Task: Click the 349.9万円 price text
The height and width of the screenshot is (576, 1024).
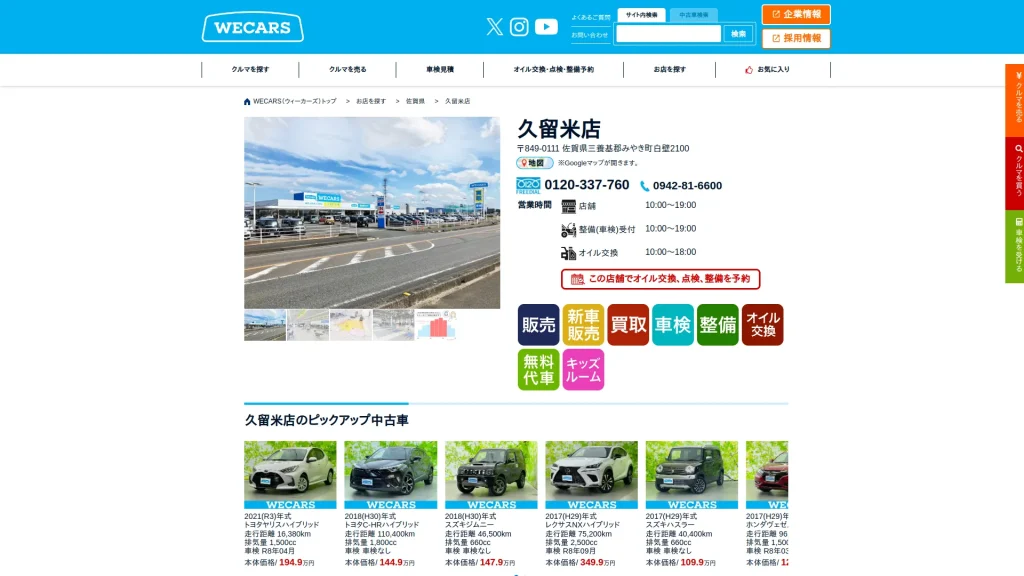Action: 598,562
